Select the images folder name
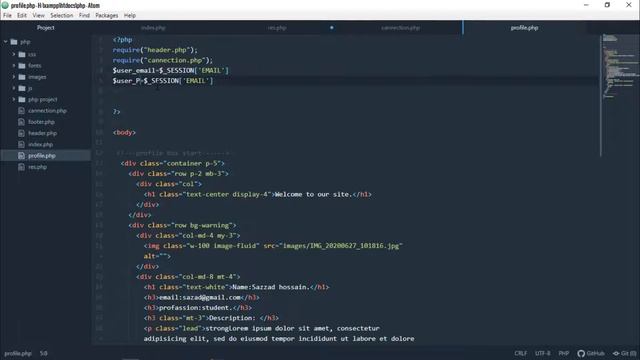Viewport: 640px width, 360px height. pos(37,77)
